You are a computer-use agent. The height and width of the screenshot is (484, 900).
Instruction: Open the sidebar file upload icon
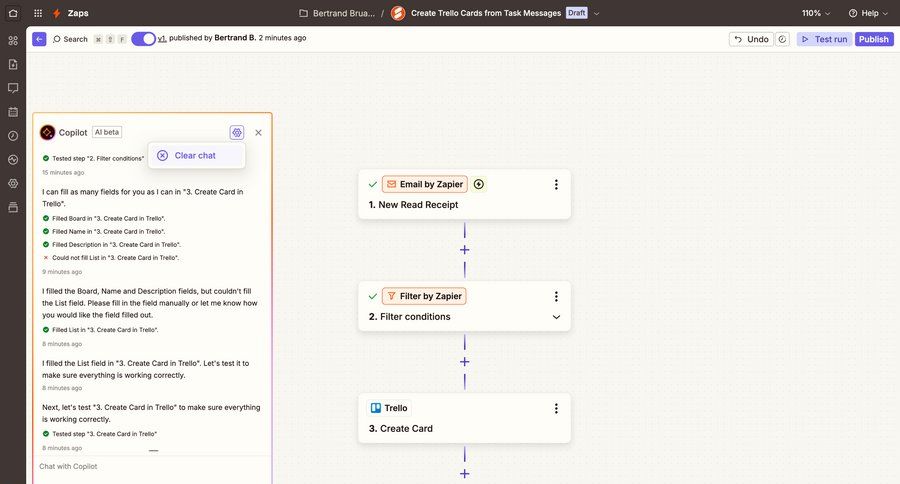pos(13,64)
